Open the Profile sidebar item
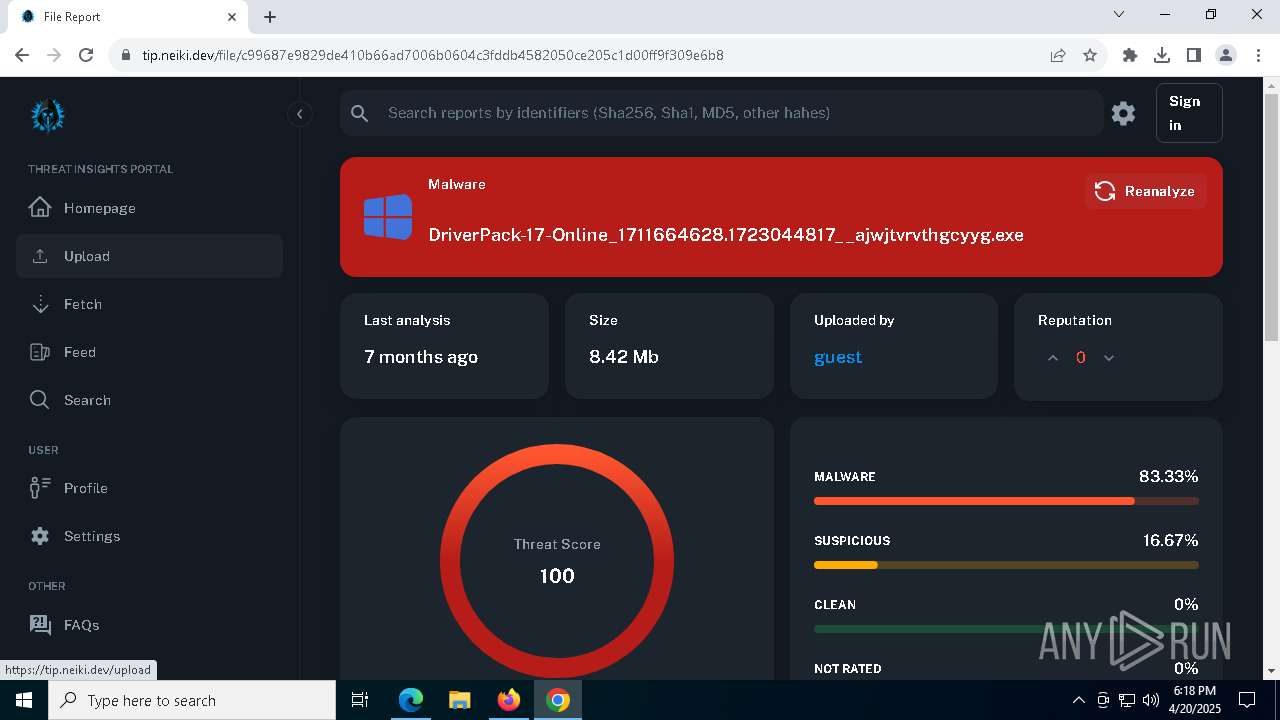1280x720 pixels. (149, 488)
